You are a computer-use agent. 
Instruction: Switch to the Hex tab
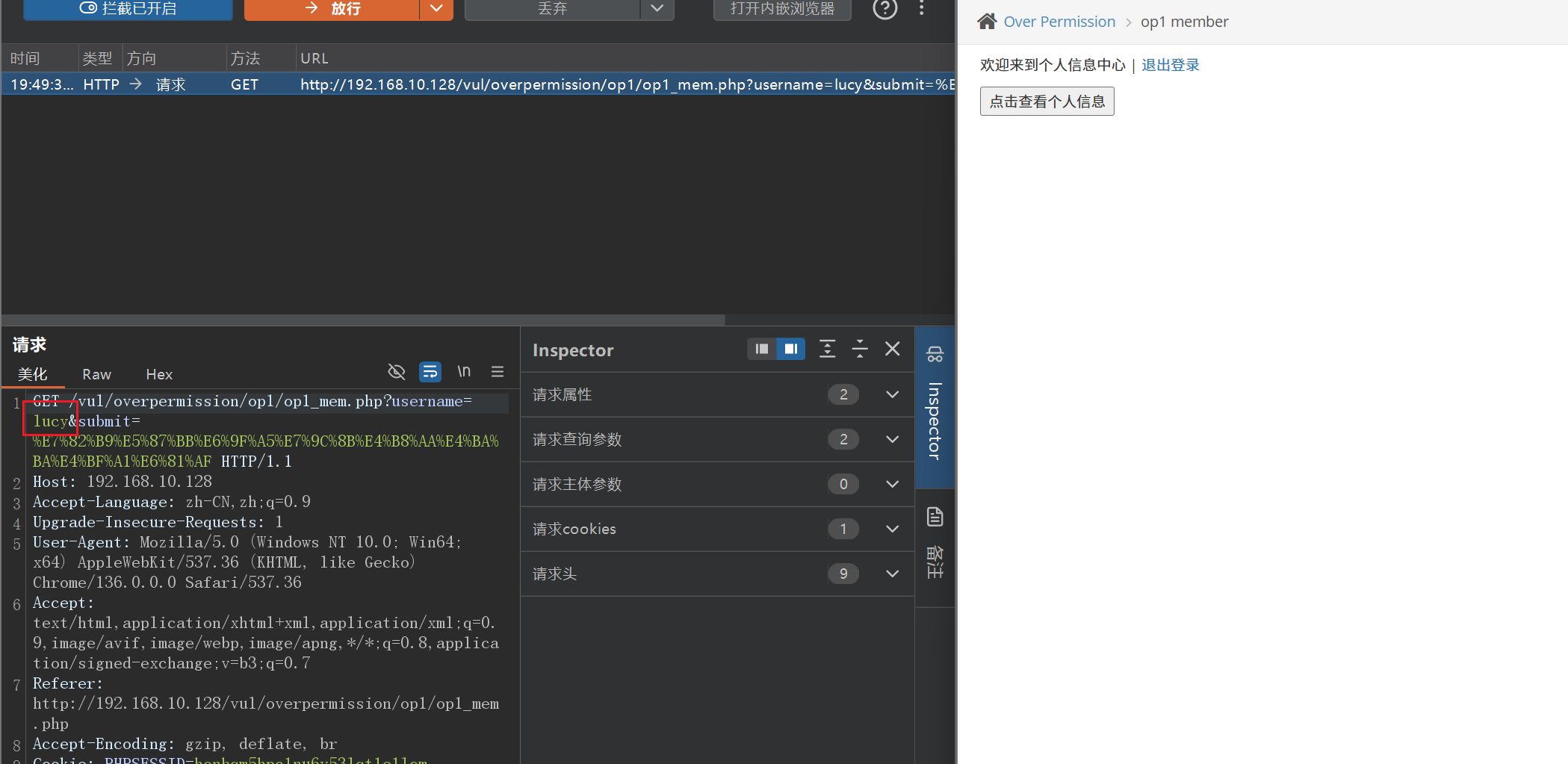[x=159, y=374]
